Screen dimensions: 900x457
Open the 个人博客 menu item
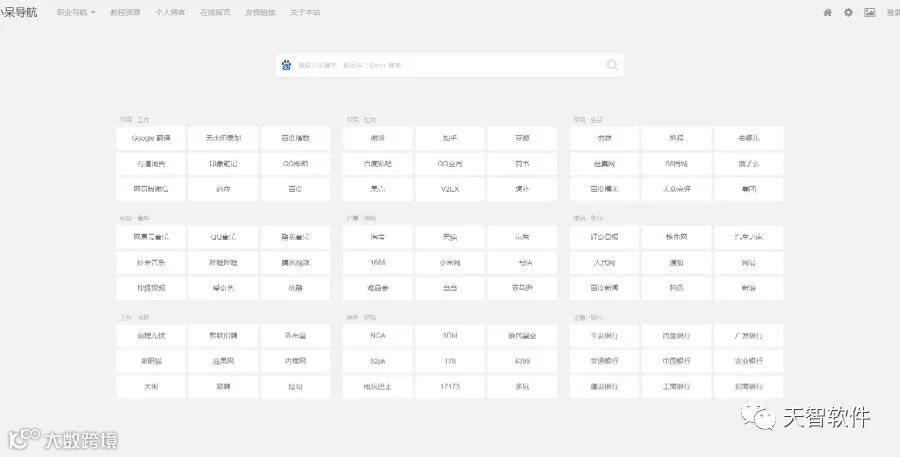pyautogui.click(x=170, y=12)
